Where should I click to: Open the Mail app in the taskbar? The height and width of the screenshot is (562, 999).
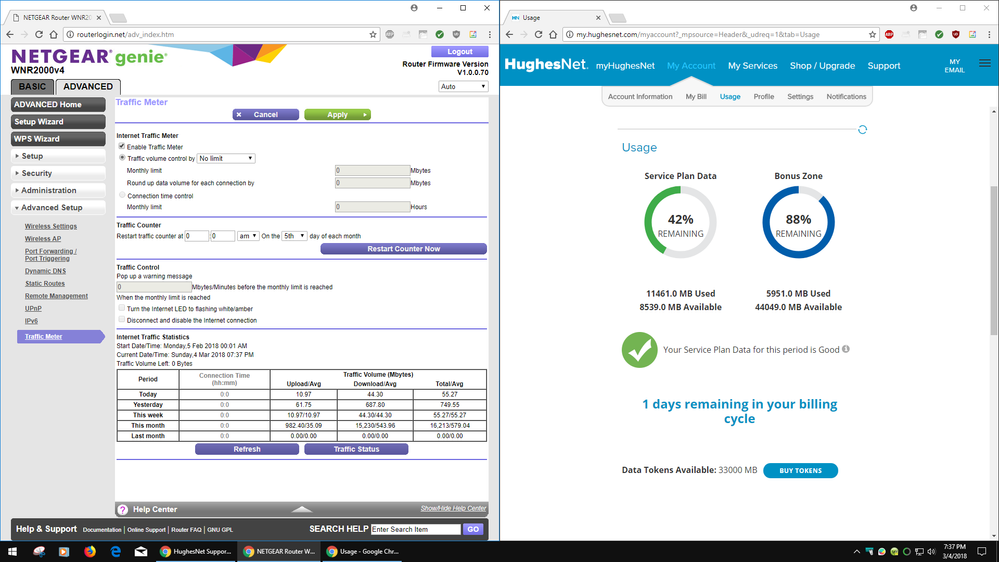click(x=141, y=551)
